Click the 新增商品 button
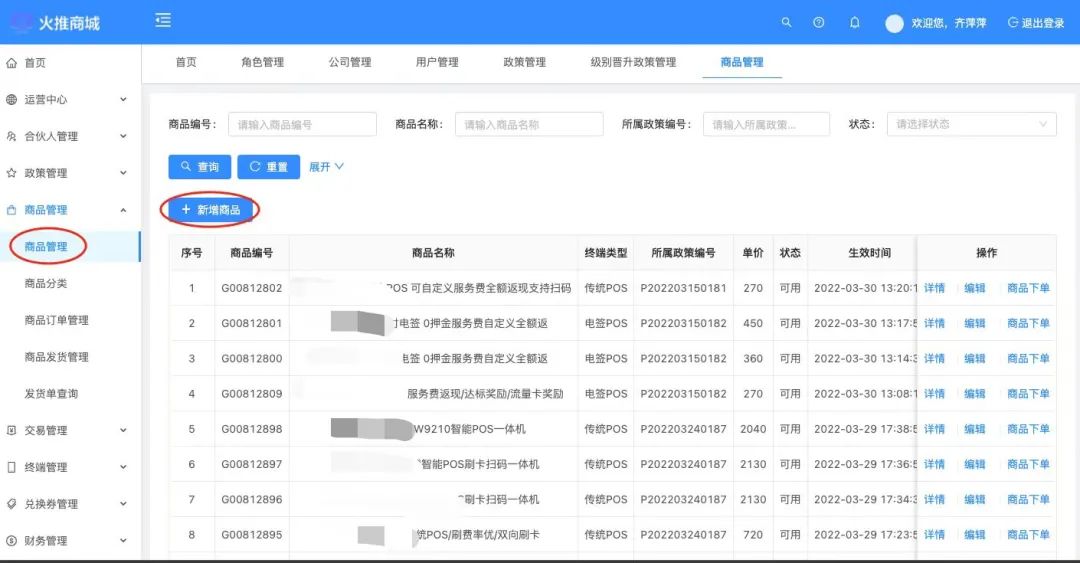Screen dimensions: 1080x563 (x=210, y=209)
